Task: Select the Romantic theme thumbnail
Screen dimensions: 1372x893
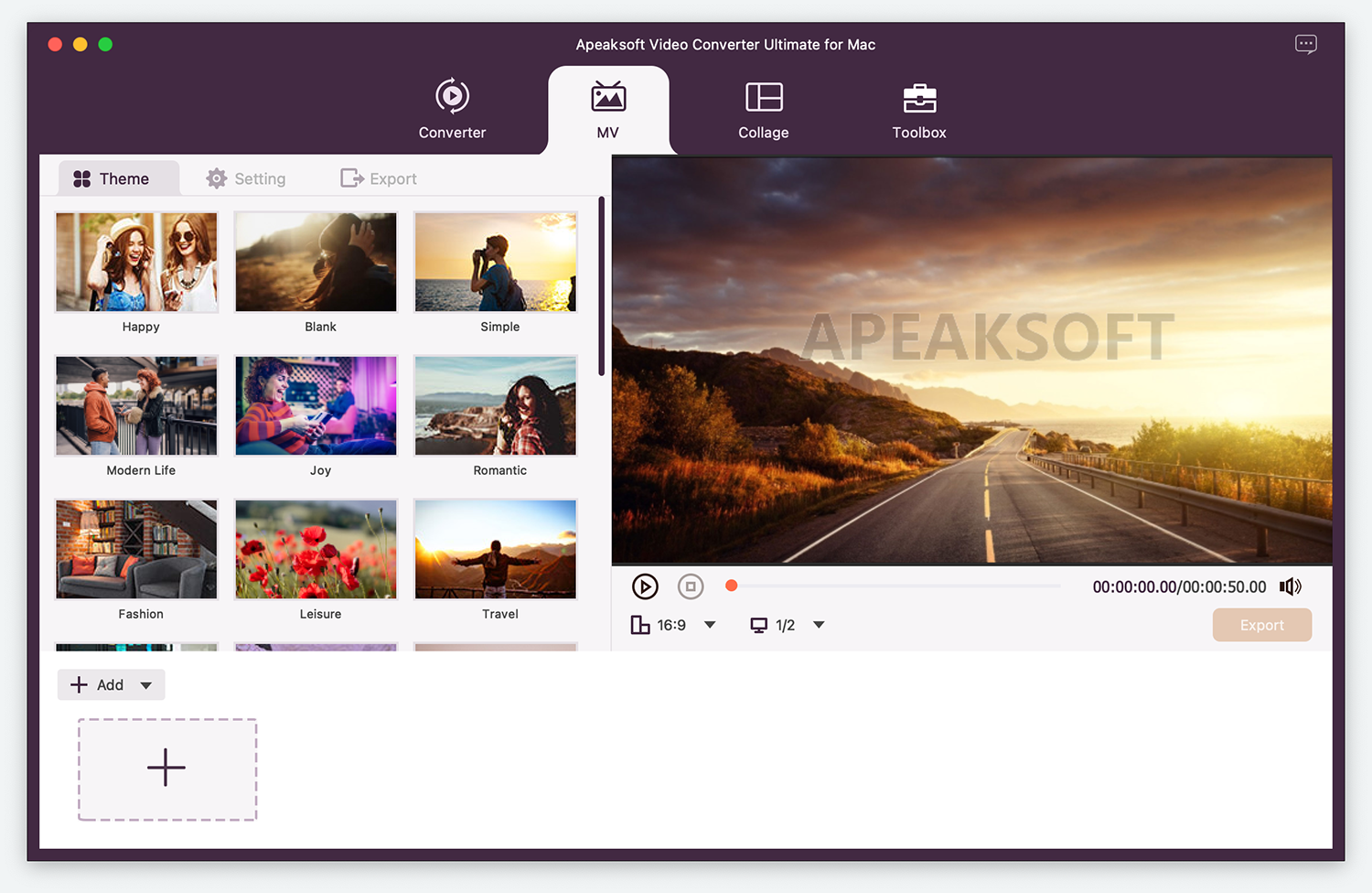Action: click(x=495, y=406)
